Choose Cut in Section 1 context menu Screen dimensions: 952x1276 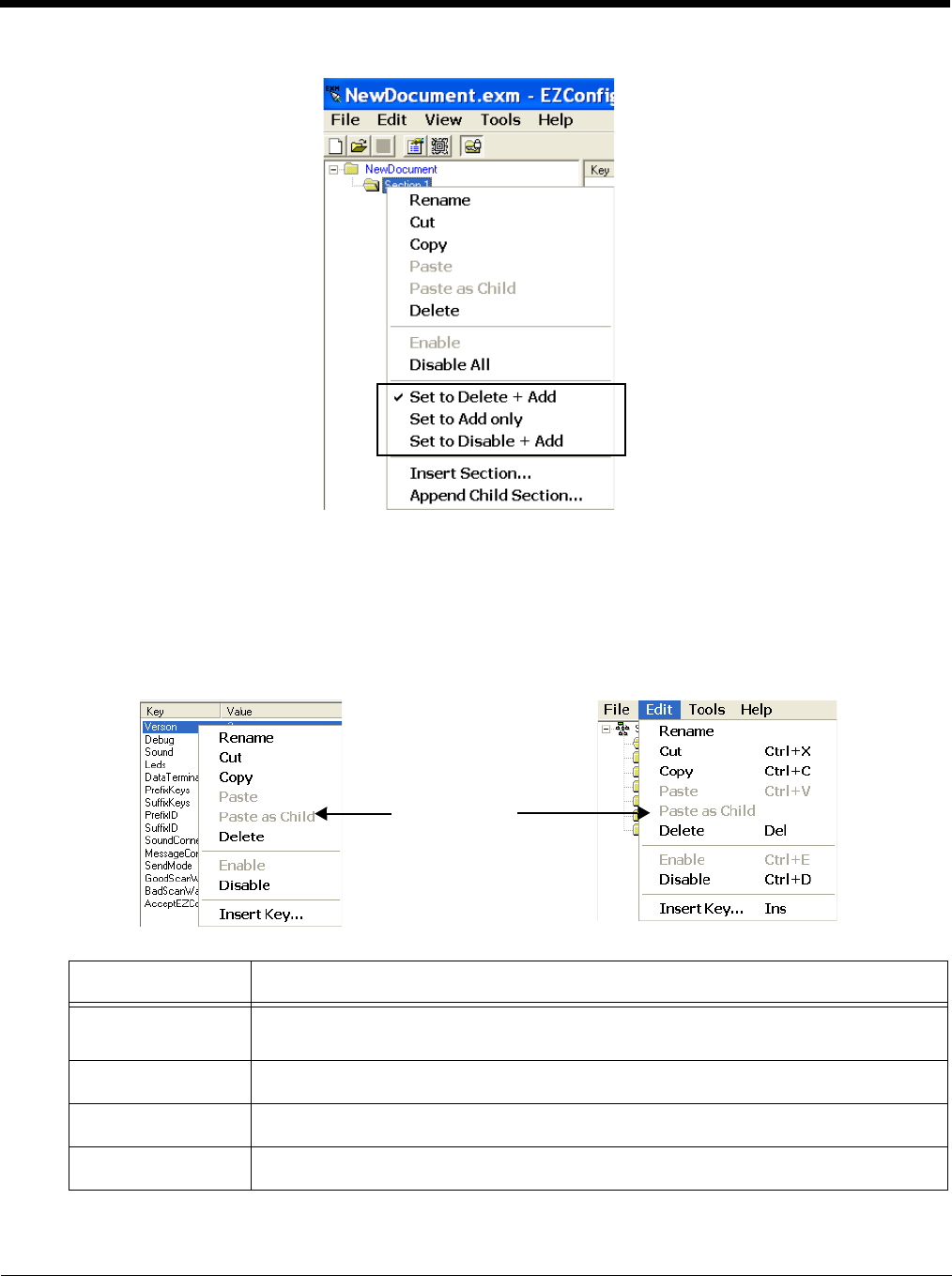[x=500, y=223]
